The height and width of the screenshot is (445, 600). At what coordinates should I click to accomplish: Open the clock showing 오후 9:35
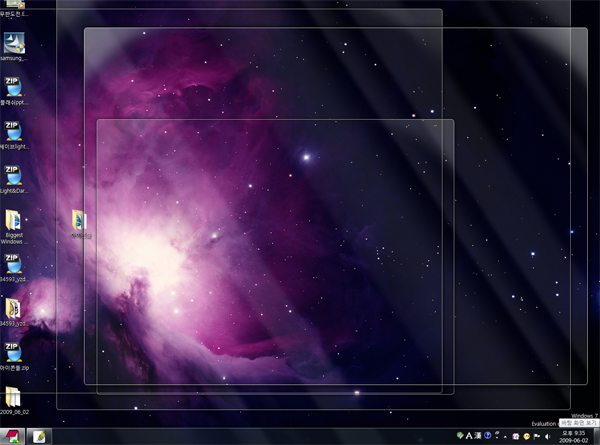click(x=574, y=437)
